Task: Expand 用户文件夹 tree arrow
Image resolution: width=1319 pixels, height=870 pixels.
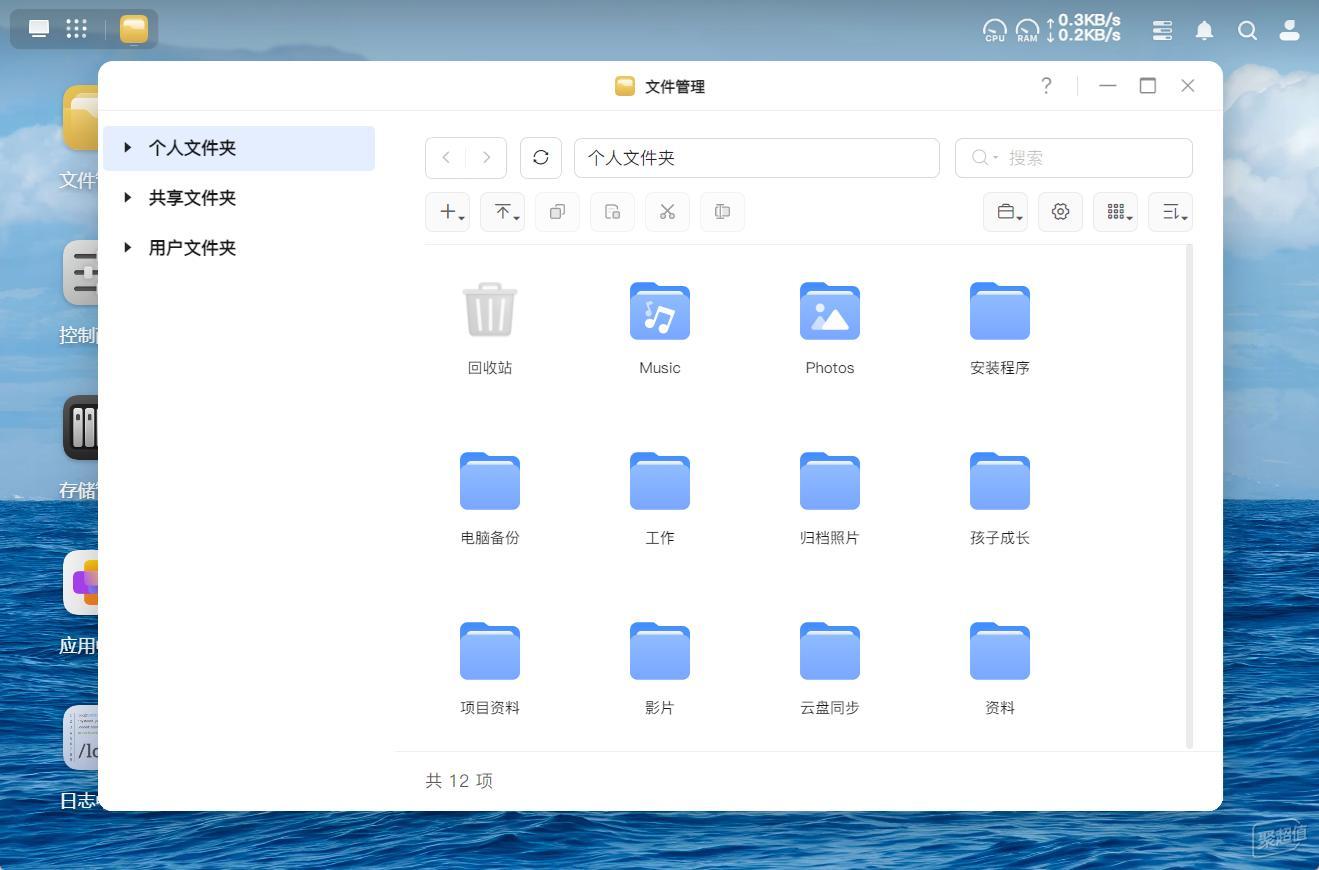Action: coord(128,248)
